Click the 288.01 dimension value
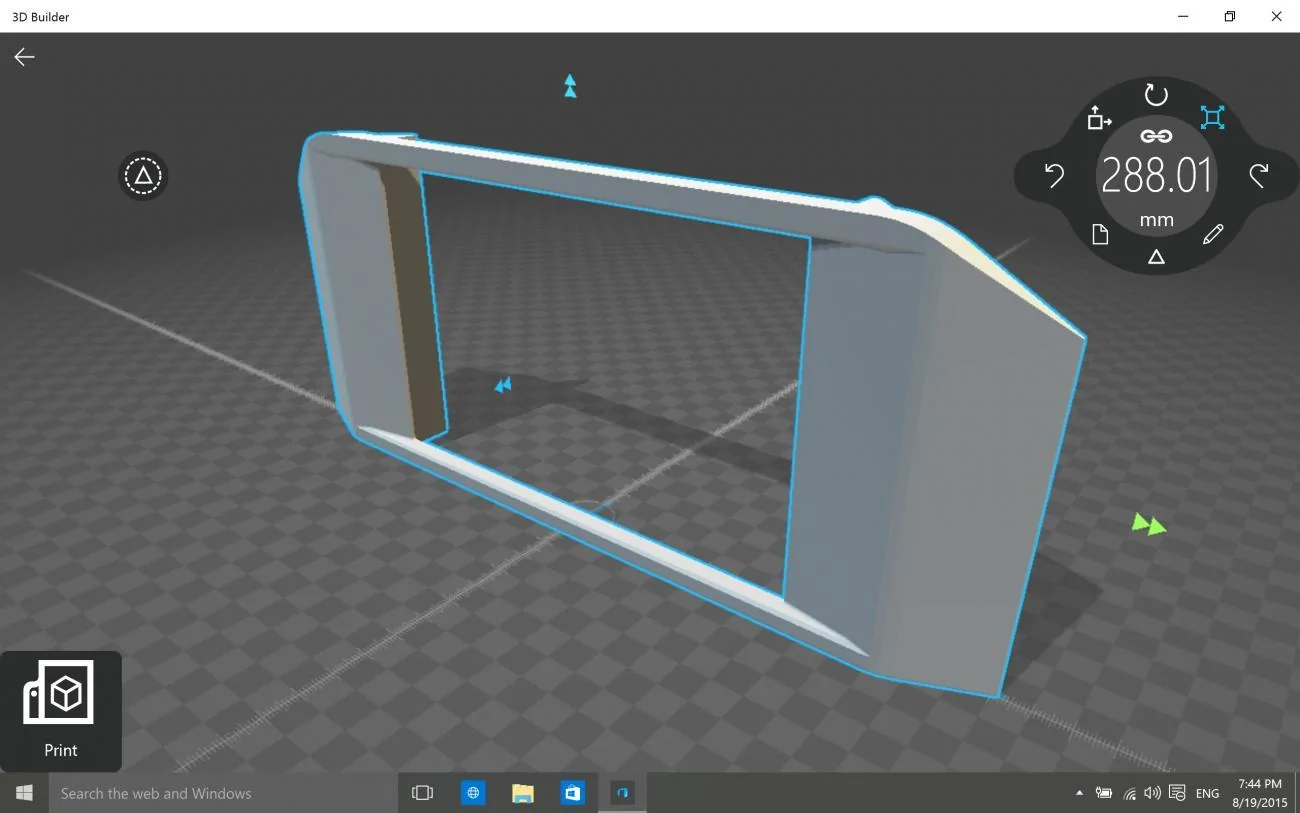The image size is (1300, 813). (x=1156, y=176)
